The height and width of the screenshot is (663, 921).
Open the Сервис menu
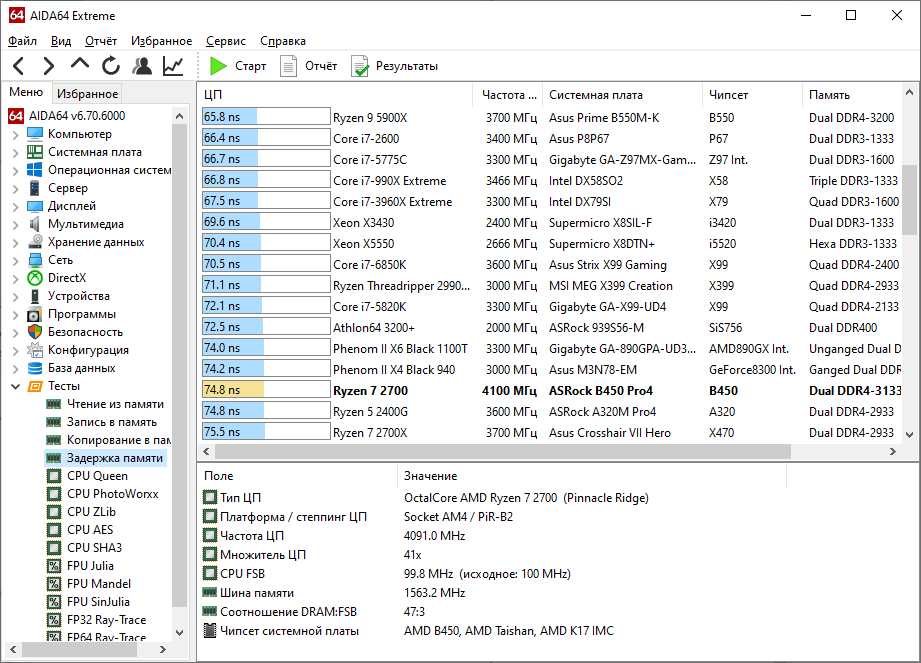[x=226, y=41]
